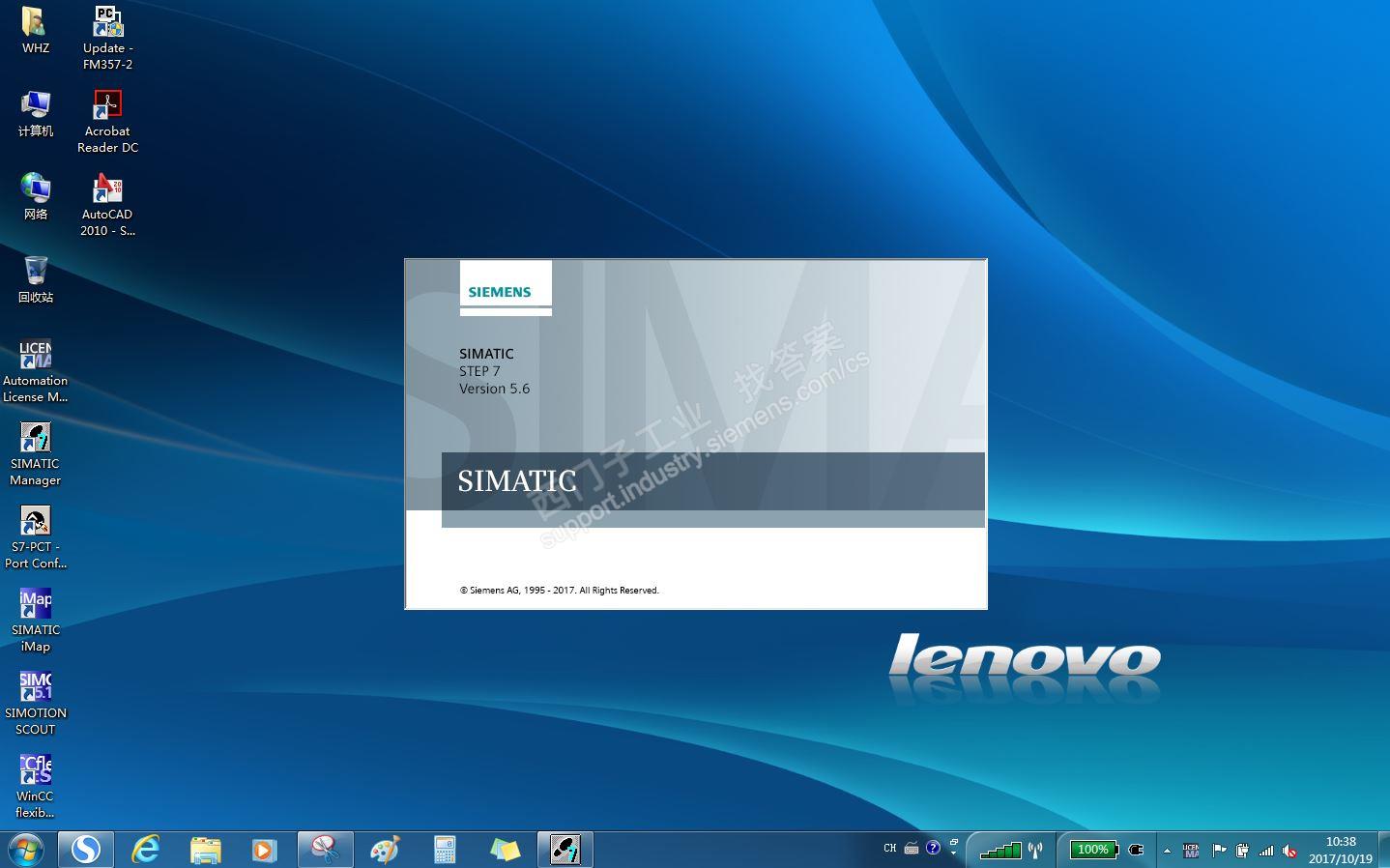Show hidden system tray icons
This screenshot has height=868, width=1390.
(x=1167, y=851)
